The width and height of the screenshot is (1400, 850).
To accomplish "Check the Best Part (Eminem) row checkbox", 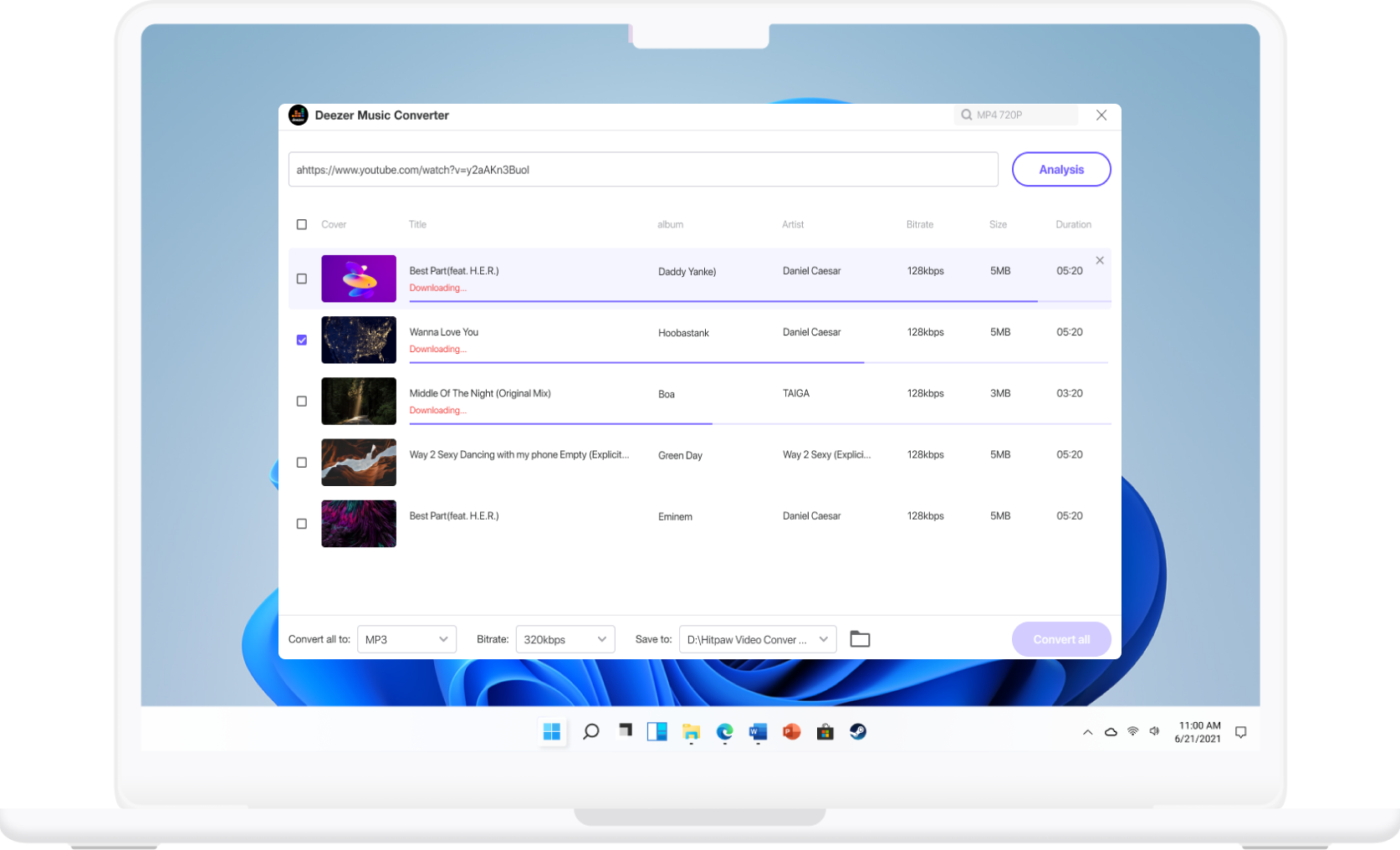I will (x=302, y=524).
